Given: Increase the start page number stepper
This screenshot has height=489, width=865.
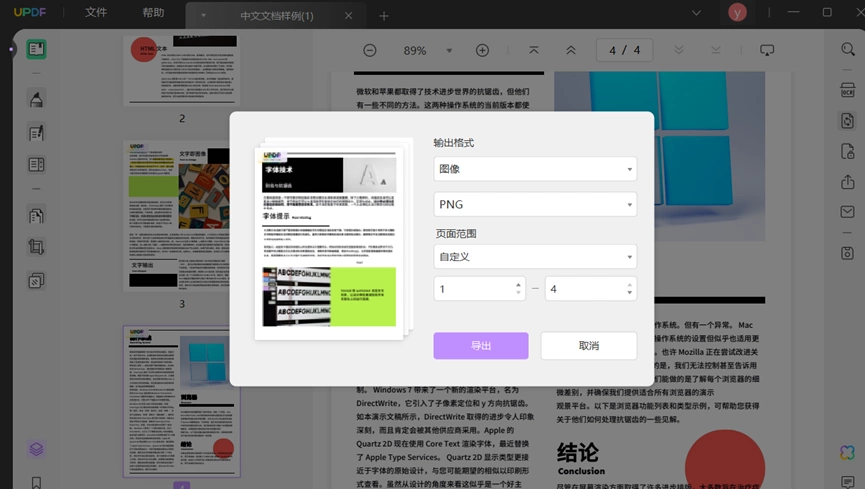Looking at the screenshot, I should [518, 285].
